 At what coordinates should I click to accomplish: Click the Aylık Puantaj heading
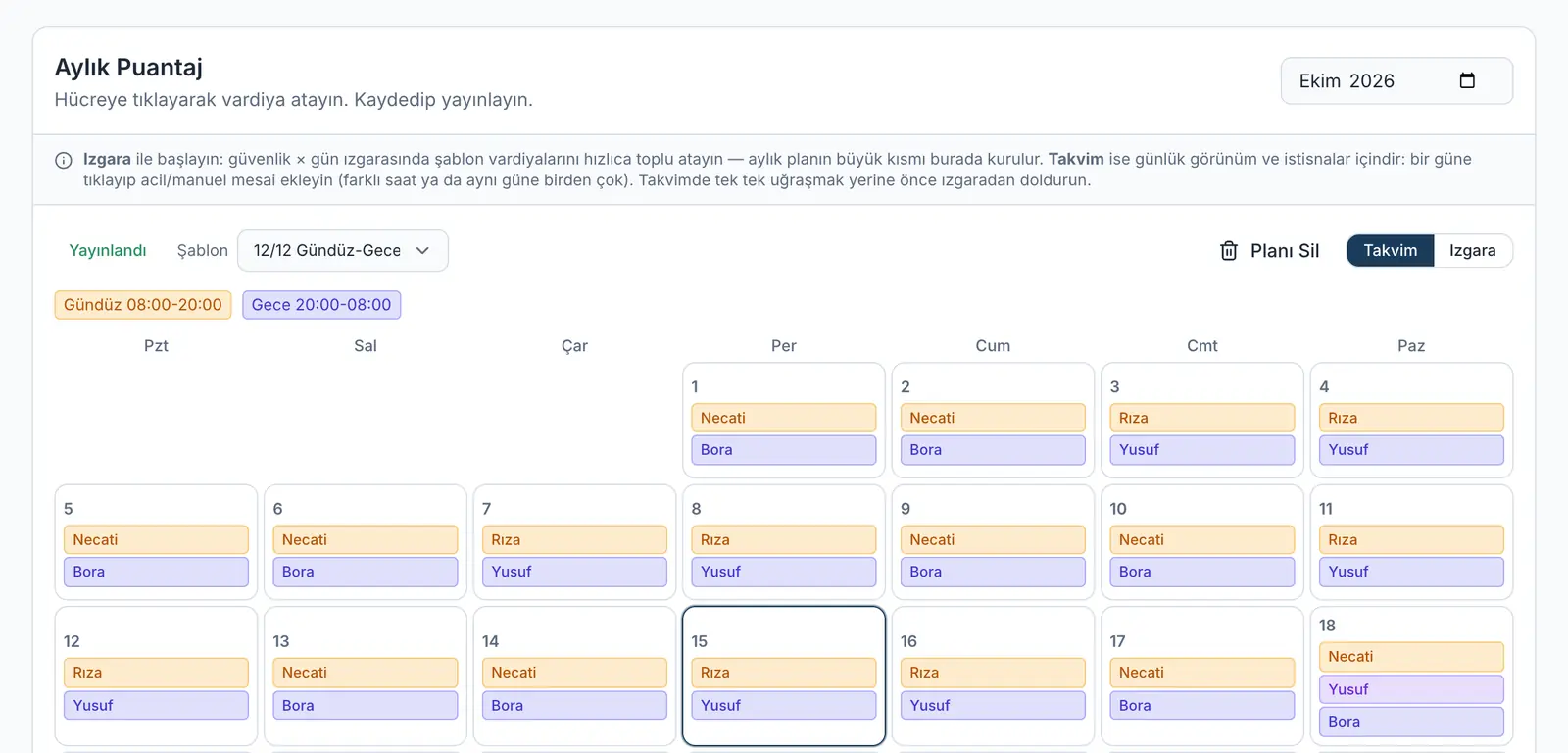(x=128, y=68)
